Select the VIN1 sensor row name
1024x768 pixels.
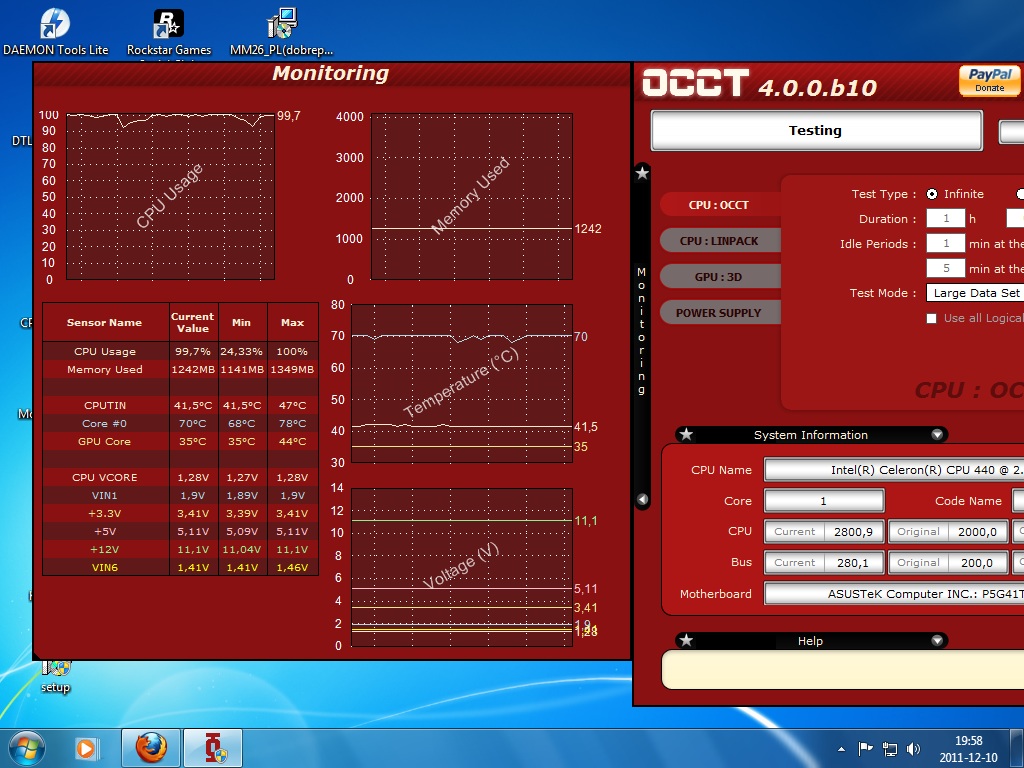click(105, 496)
